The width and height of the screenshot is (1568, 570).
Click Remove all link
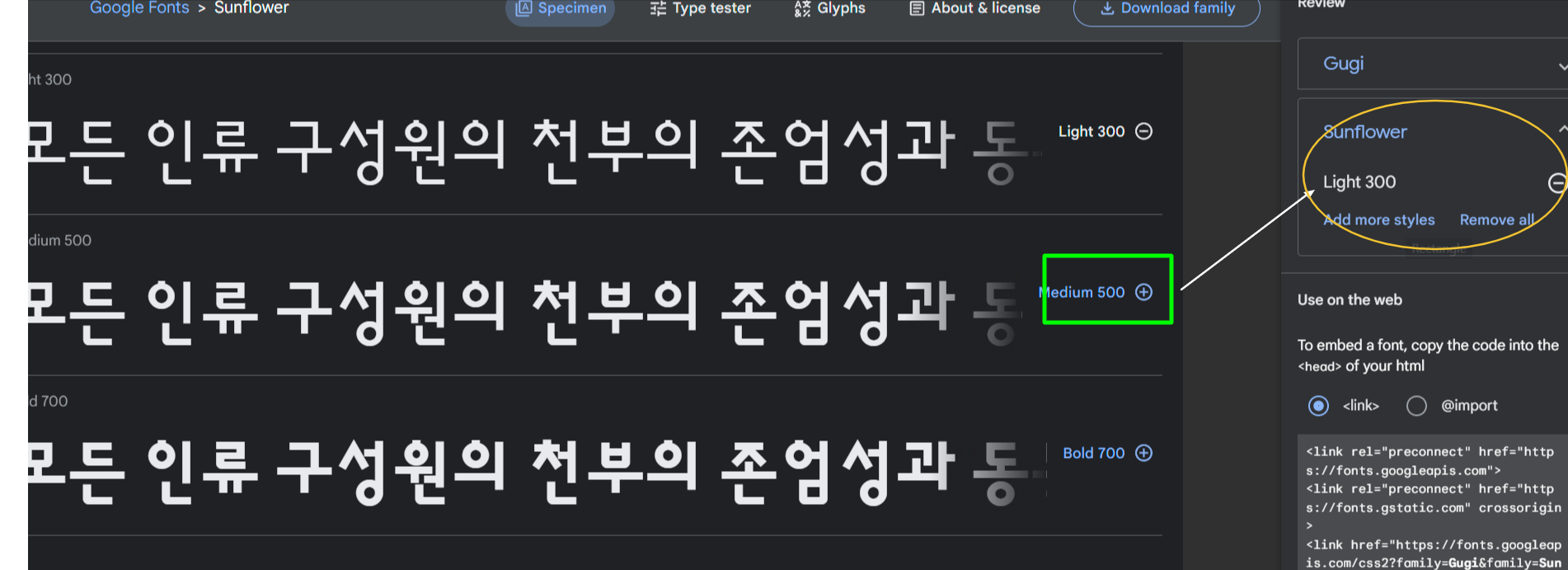click(1497, 219)
